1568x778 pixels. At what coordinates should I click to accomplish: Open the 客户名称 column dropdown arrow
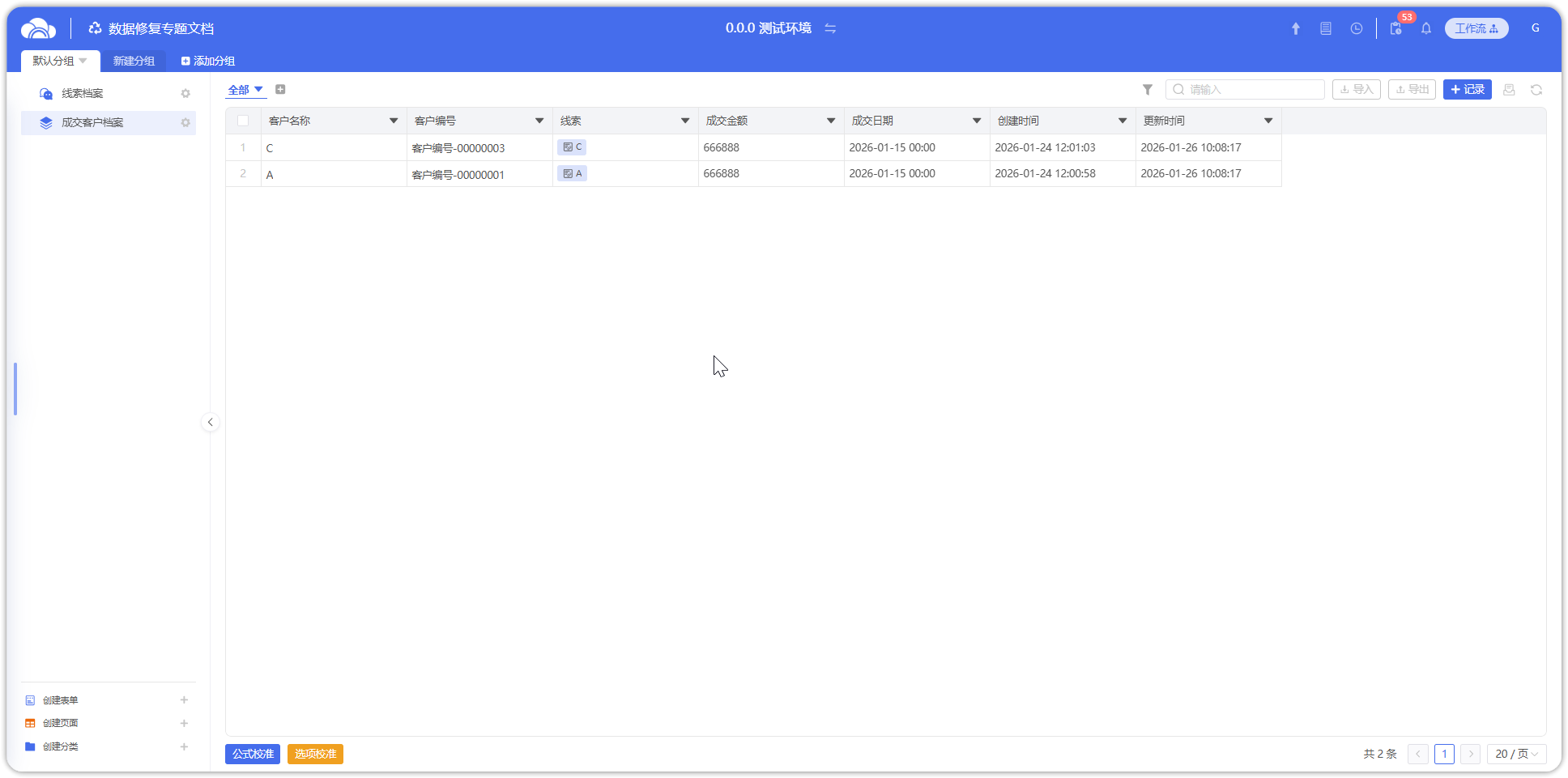point(394,121)
